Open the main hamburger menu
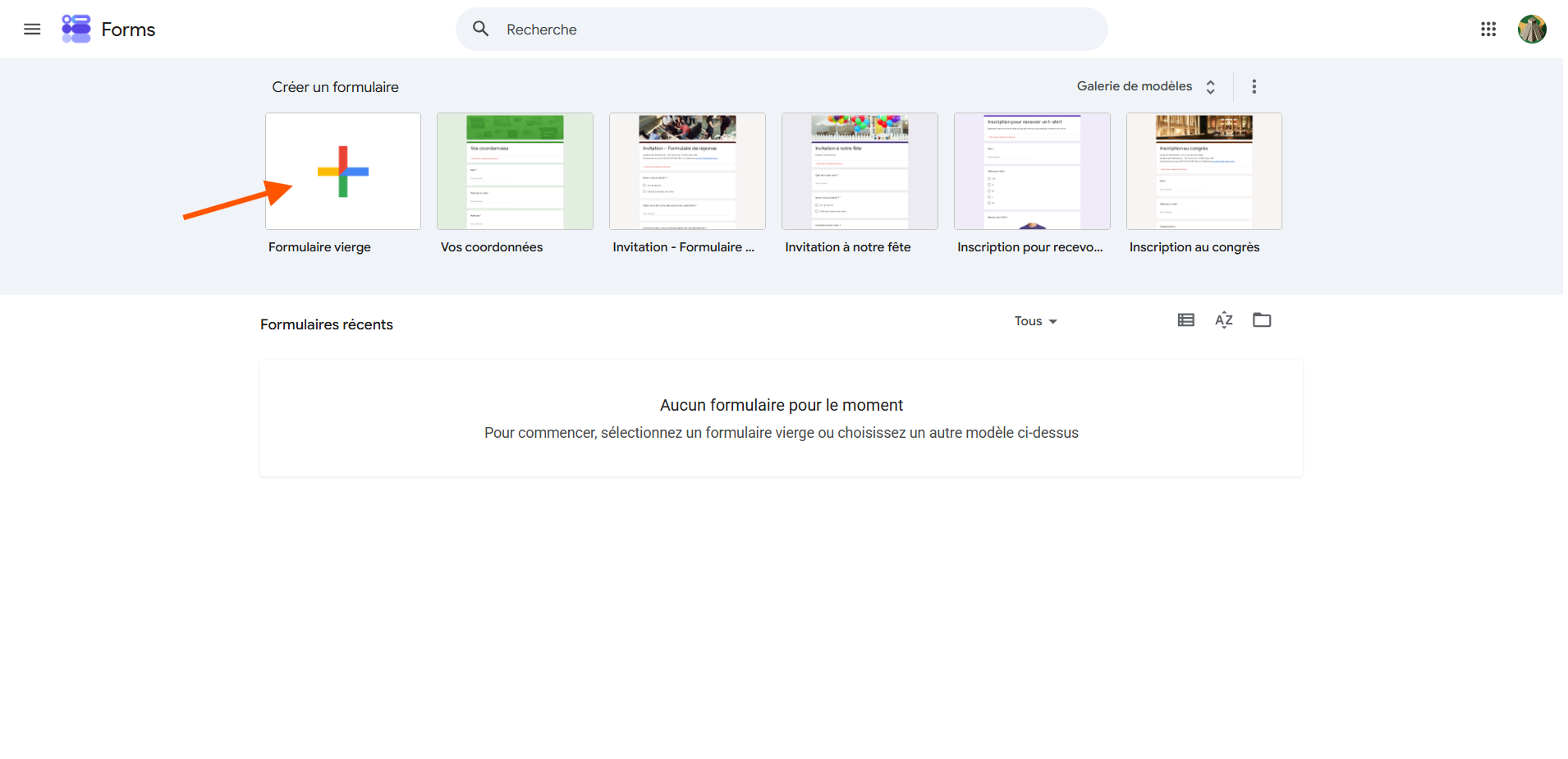Screen dimensions: 1568x759 [32, 30]
